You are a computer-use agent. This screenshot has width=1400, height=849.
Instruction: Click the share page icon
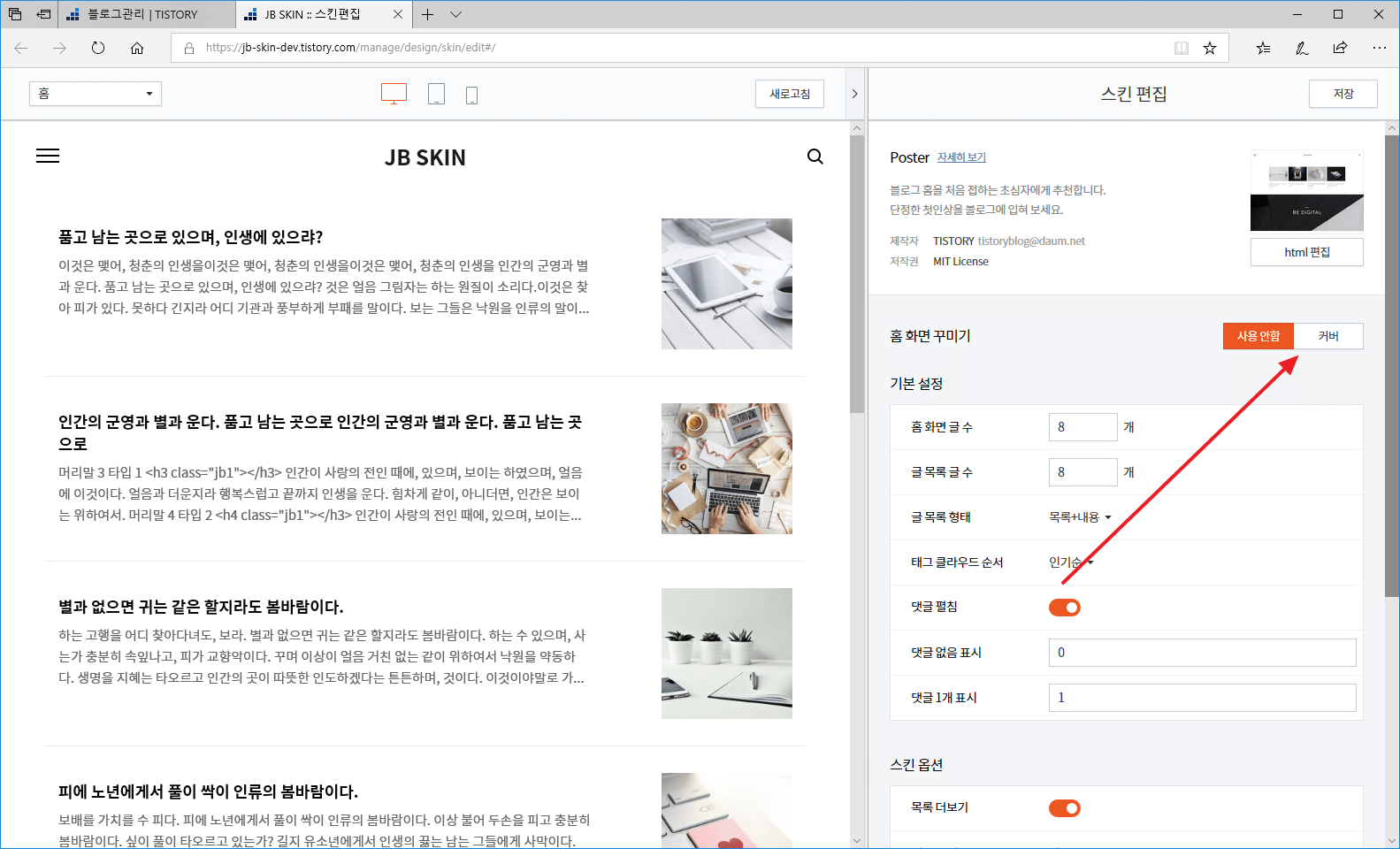(x=1341, y=48)
